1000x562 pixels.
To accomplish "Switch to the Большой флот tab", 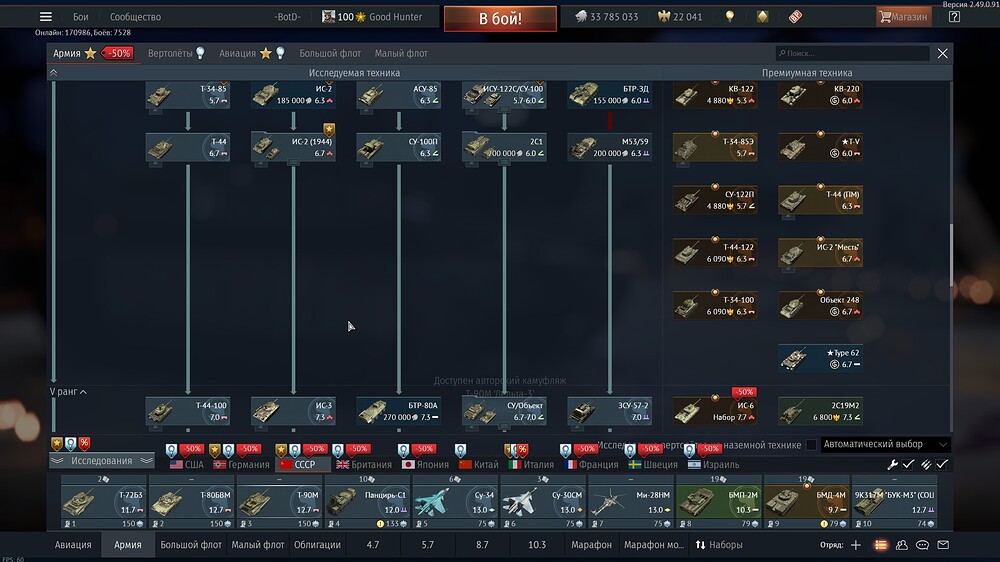I will (331, 53).
